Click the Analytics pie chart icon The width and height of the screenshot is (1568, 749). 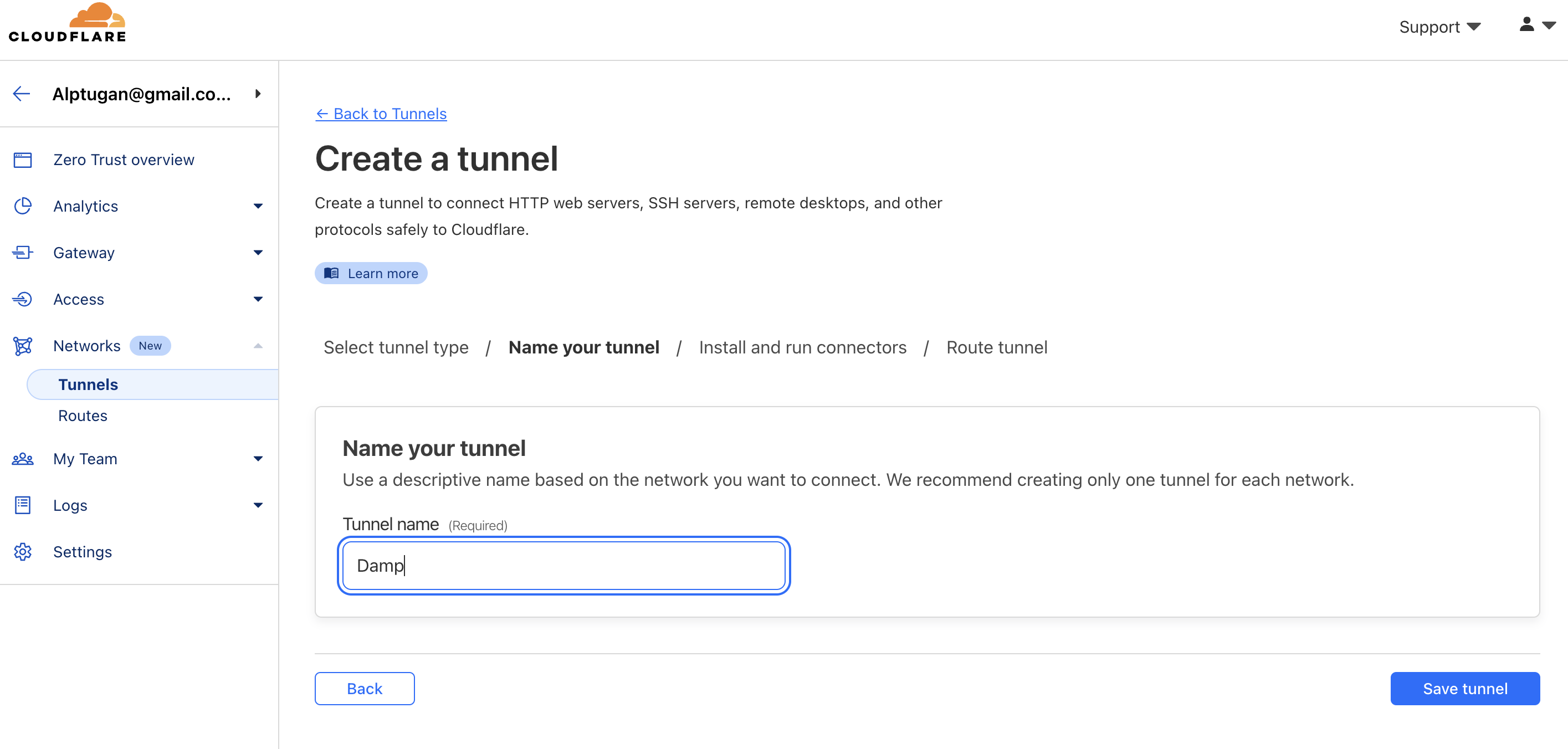pos(23,206)
